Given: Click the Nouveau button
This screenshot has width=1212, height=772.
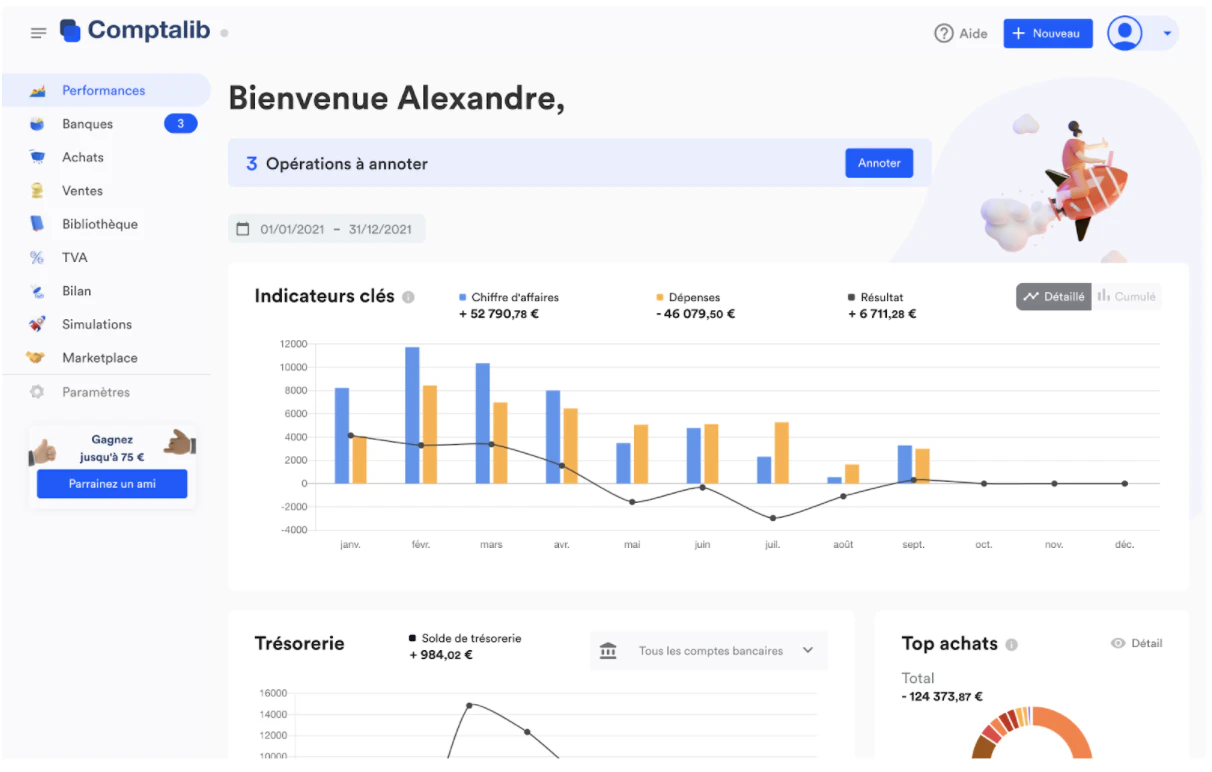Looking at the screenshot, I should (x=1048, y=33).
